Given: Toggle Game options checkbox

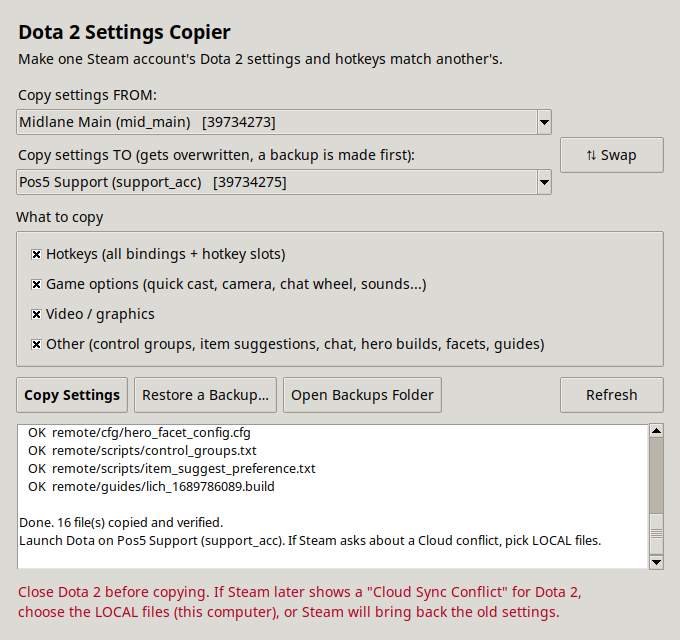Looking at the screenshot, I should (36, 284).
